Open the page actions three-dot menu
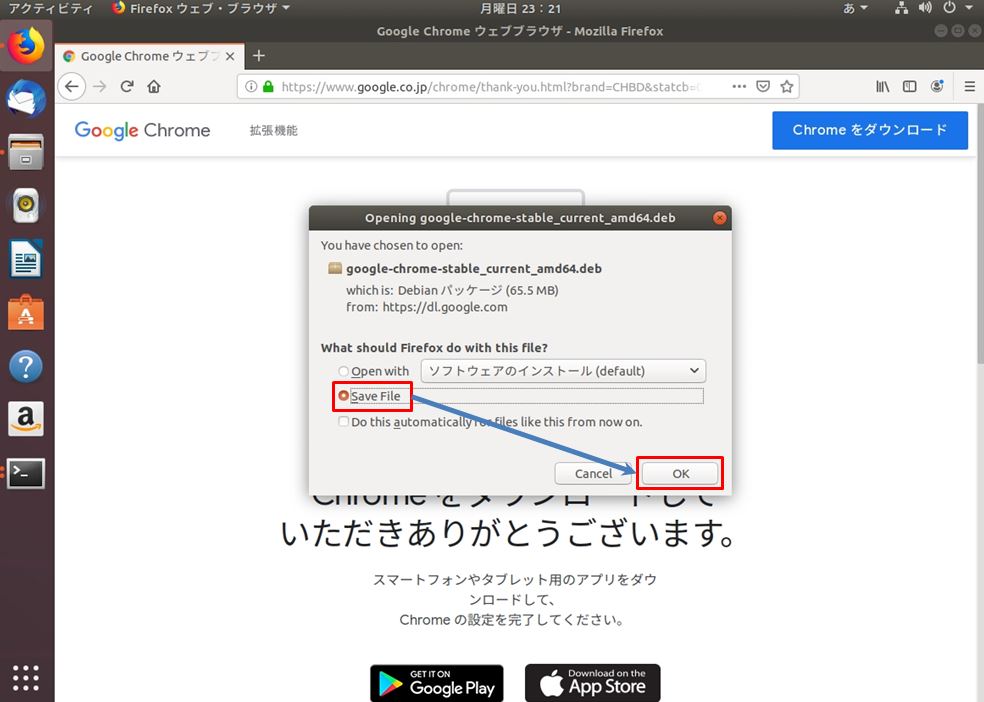Viewport: 984px width, 702px height. [x=739, y=87]
